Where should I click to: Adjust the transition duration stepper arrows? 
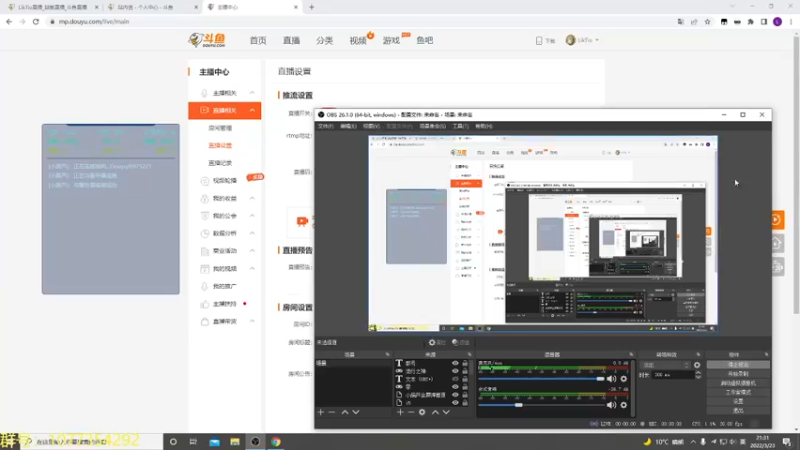(x=698, y=375)
